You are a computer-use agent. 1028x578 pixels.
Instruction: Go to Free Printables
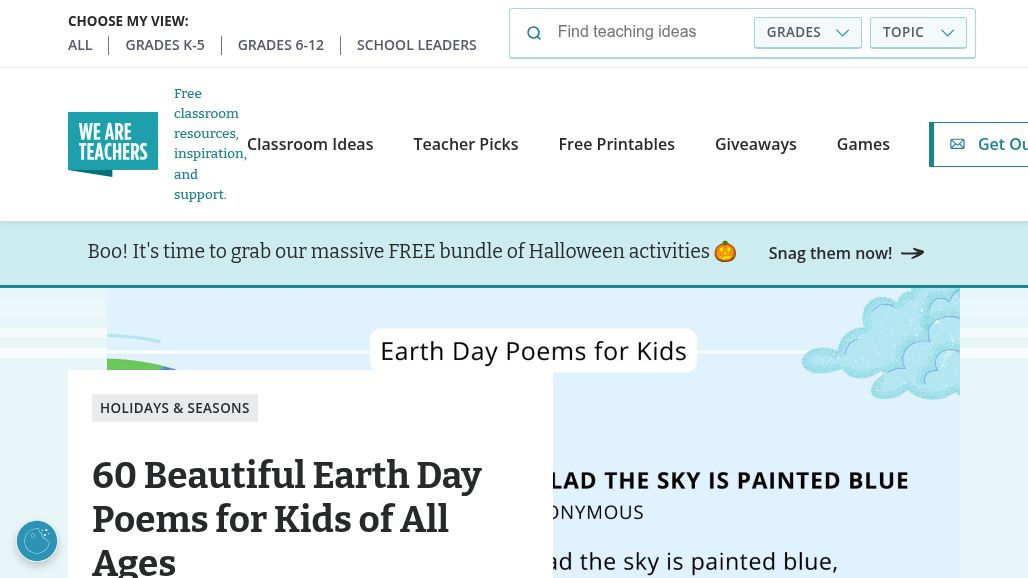[x=617, y=144]
